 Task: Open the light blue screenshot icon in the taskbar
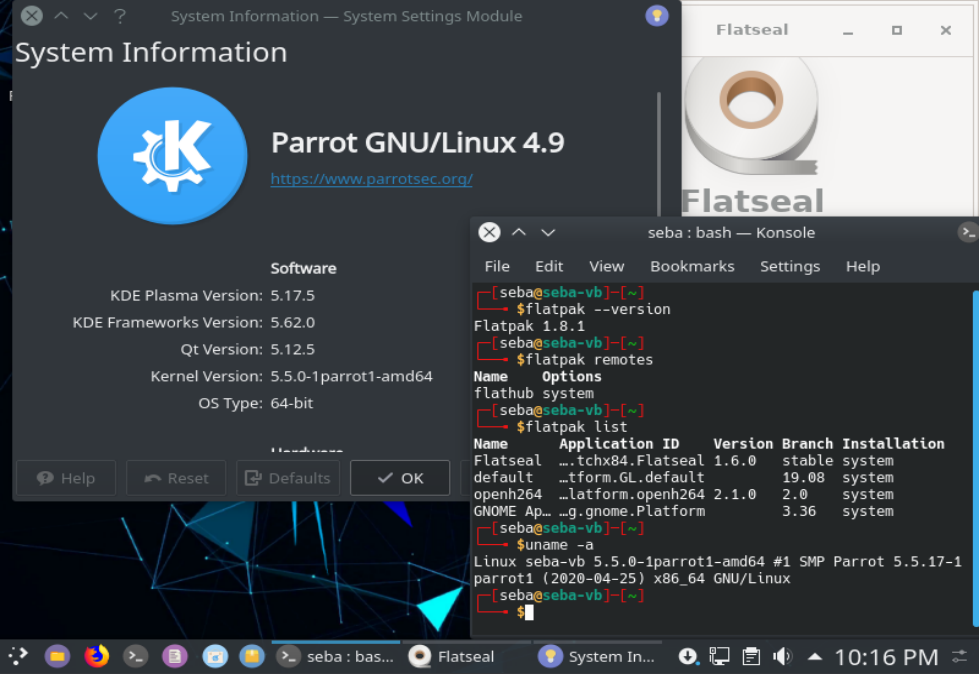(x=215, y=656)
